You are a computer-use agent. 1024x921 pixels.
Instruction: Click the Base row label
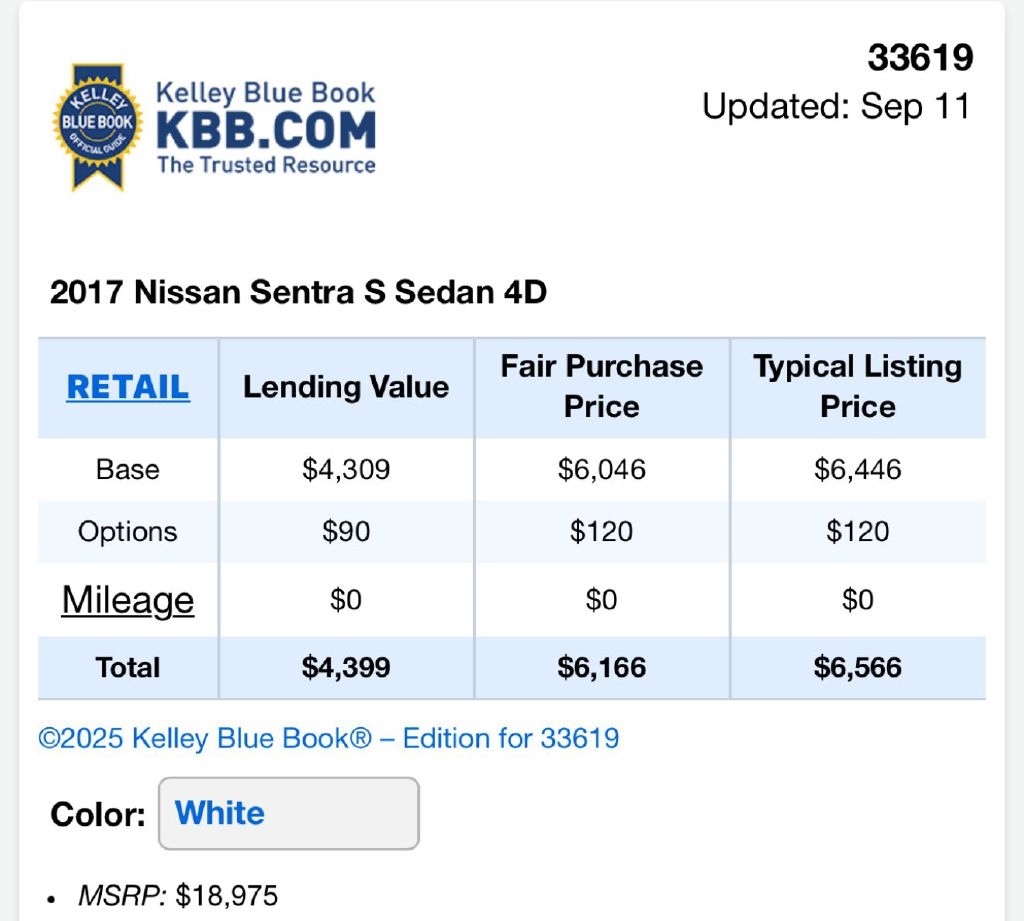click(x=128, y=469)
